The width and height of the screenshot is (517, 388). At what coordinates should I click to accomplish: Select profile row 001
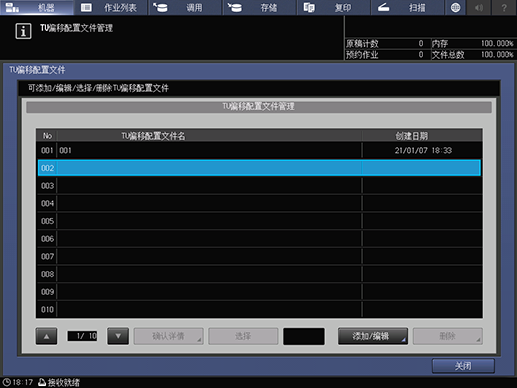click(259, 150)
